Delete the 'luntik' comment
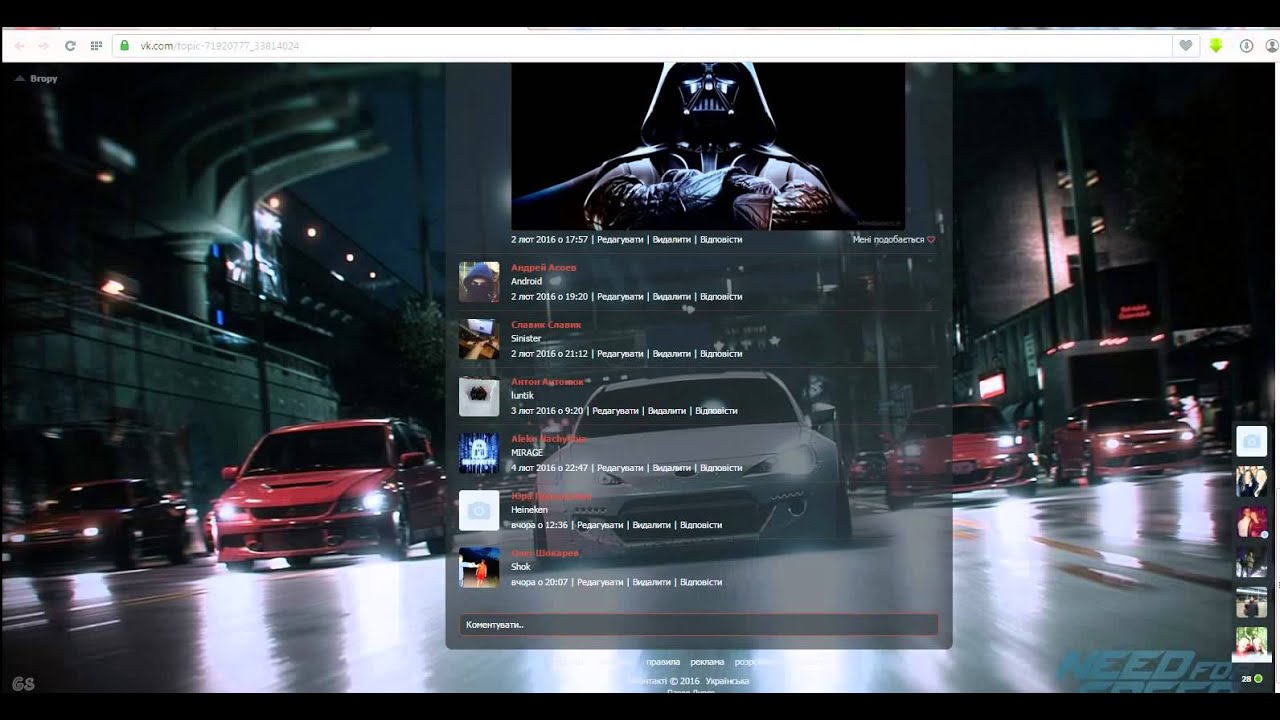 667,411
